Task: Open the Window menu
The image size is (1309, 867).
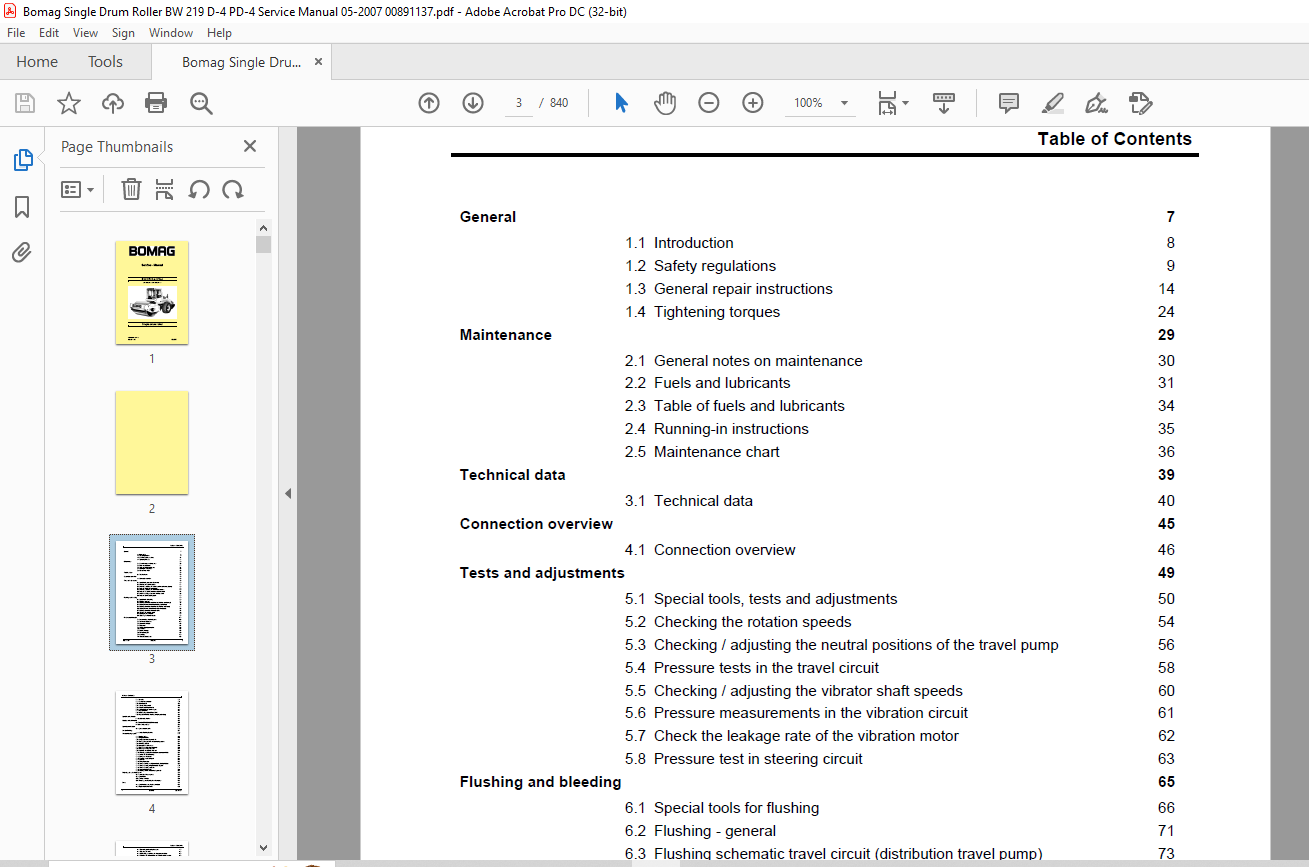Action: coord(171,33)
